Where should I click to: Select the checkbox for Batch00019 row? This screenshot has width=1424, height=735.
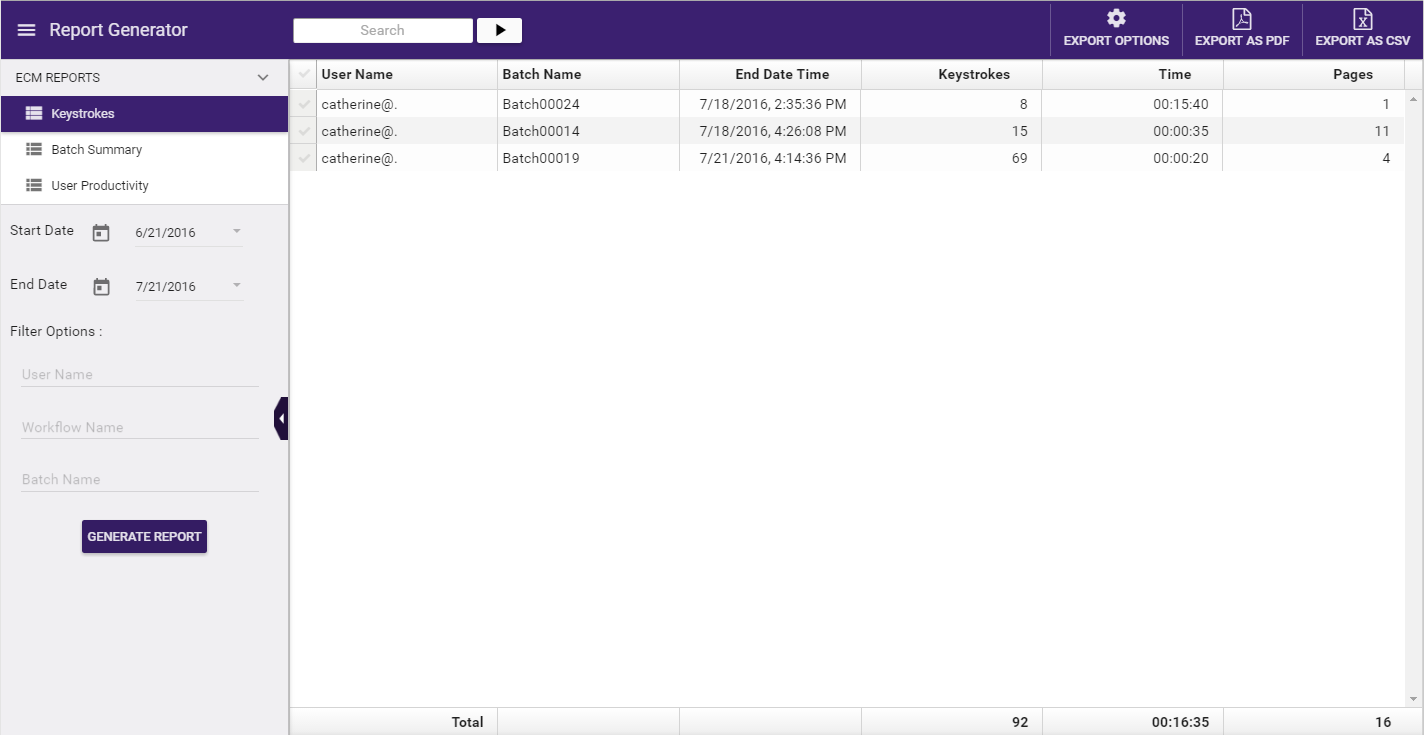click(304, 158)
